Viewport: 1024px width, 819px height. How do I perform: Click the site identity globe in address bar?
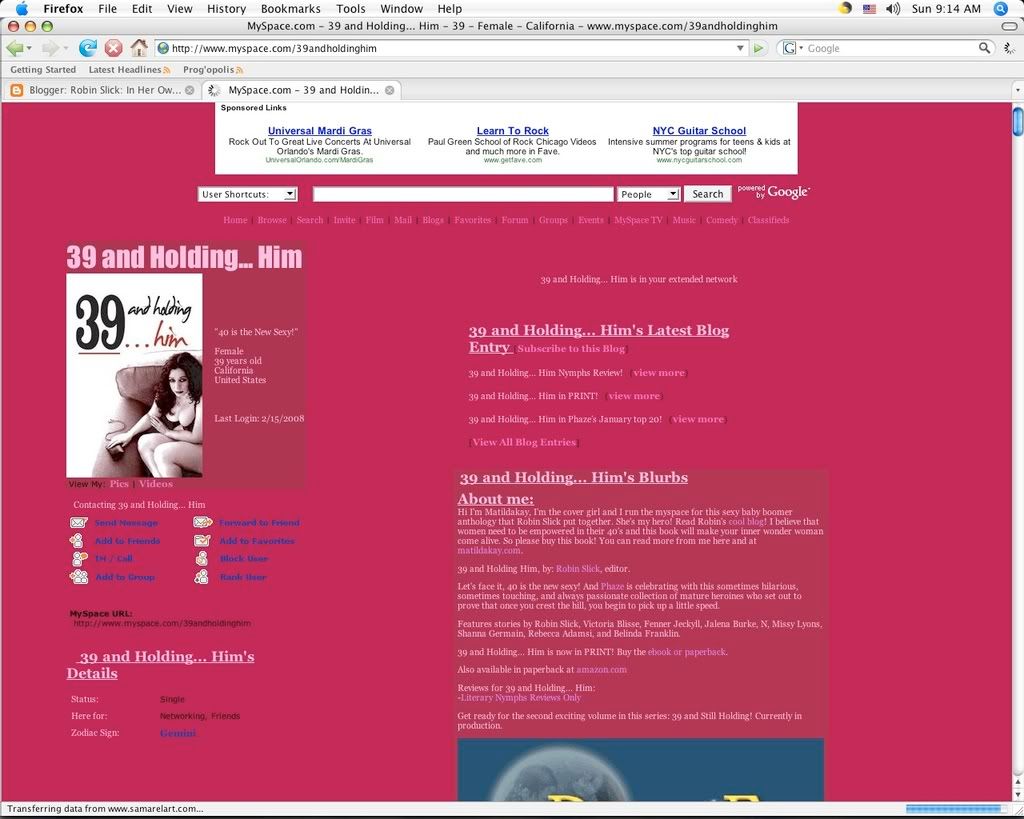click(163, 48)
